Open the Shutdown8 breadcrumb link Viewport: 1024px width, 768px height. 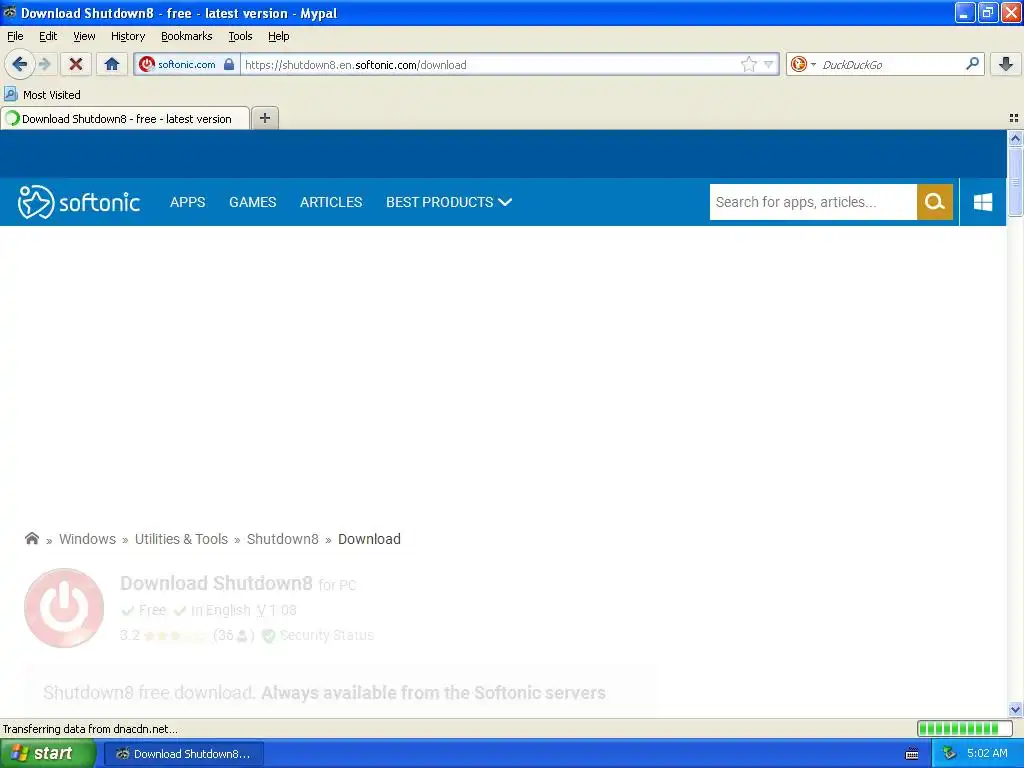[x=283, y=539]
